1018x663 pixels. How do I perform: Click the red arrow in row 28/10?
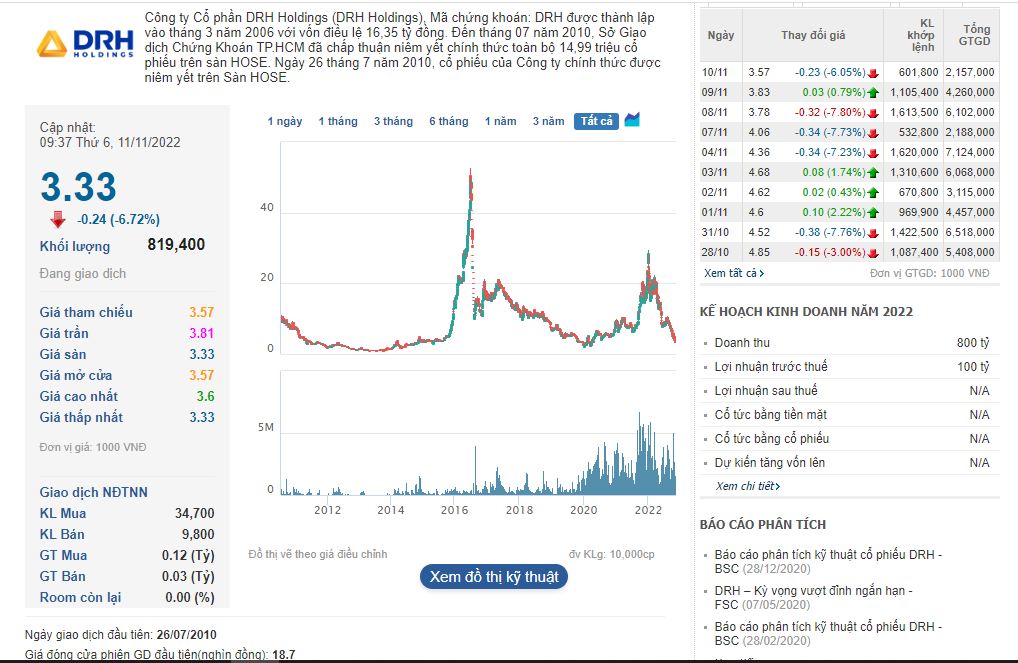pos(873,253)
